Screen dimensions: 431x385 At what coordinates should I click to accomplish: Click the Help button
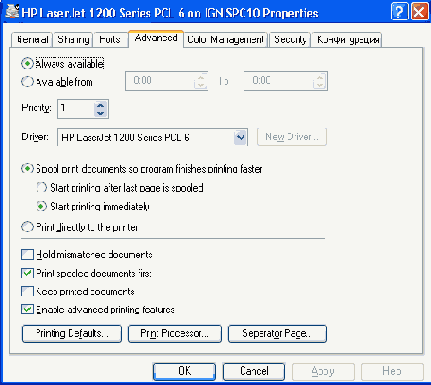[x=392, y=371]
